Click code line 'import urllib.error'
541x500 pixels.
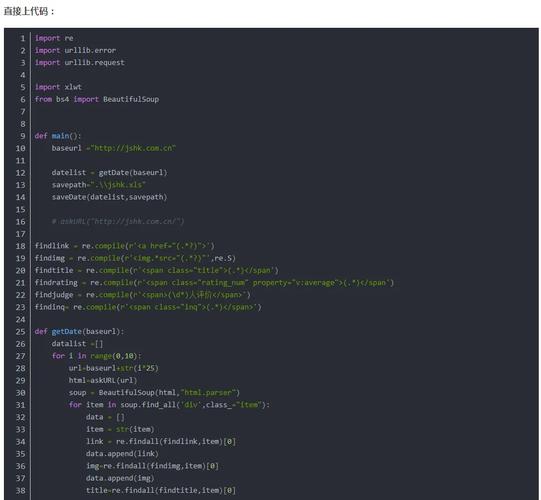[x=75, y=50]
